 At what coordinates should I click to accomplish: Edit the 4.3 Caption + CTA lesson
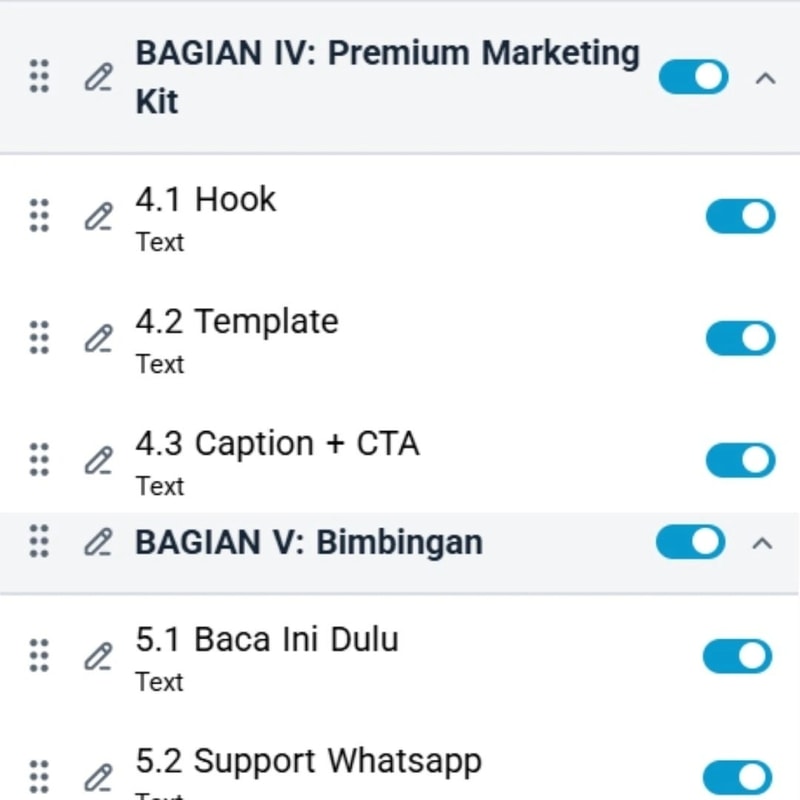click(97, 460)
